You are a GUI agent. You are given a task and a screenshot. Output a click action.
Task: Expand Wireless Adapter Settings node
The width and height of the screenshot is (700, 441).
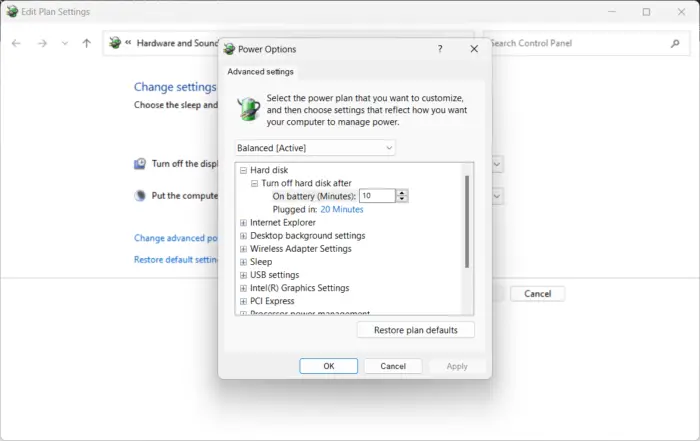click(243, 249)
